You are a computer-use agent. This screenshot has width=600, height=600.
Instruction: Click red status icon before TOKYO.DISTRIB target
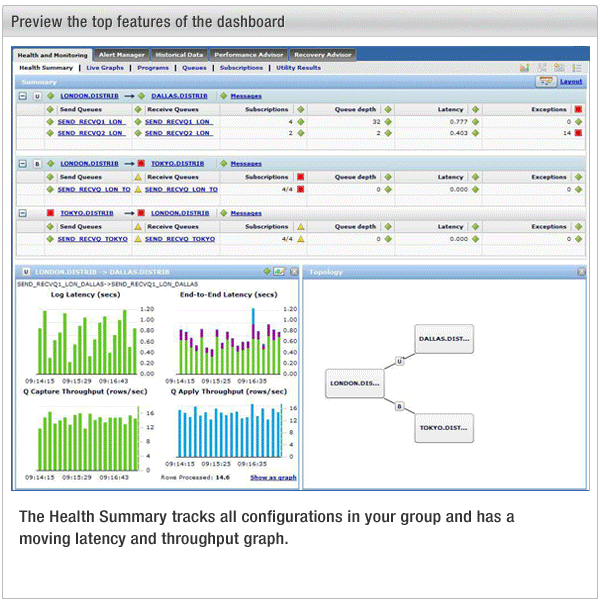click(141, 163)
